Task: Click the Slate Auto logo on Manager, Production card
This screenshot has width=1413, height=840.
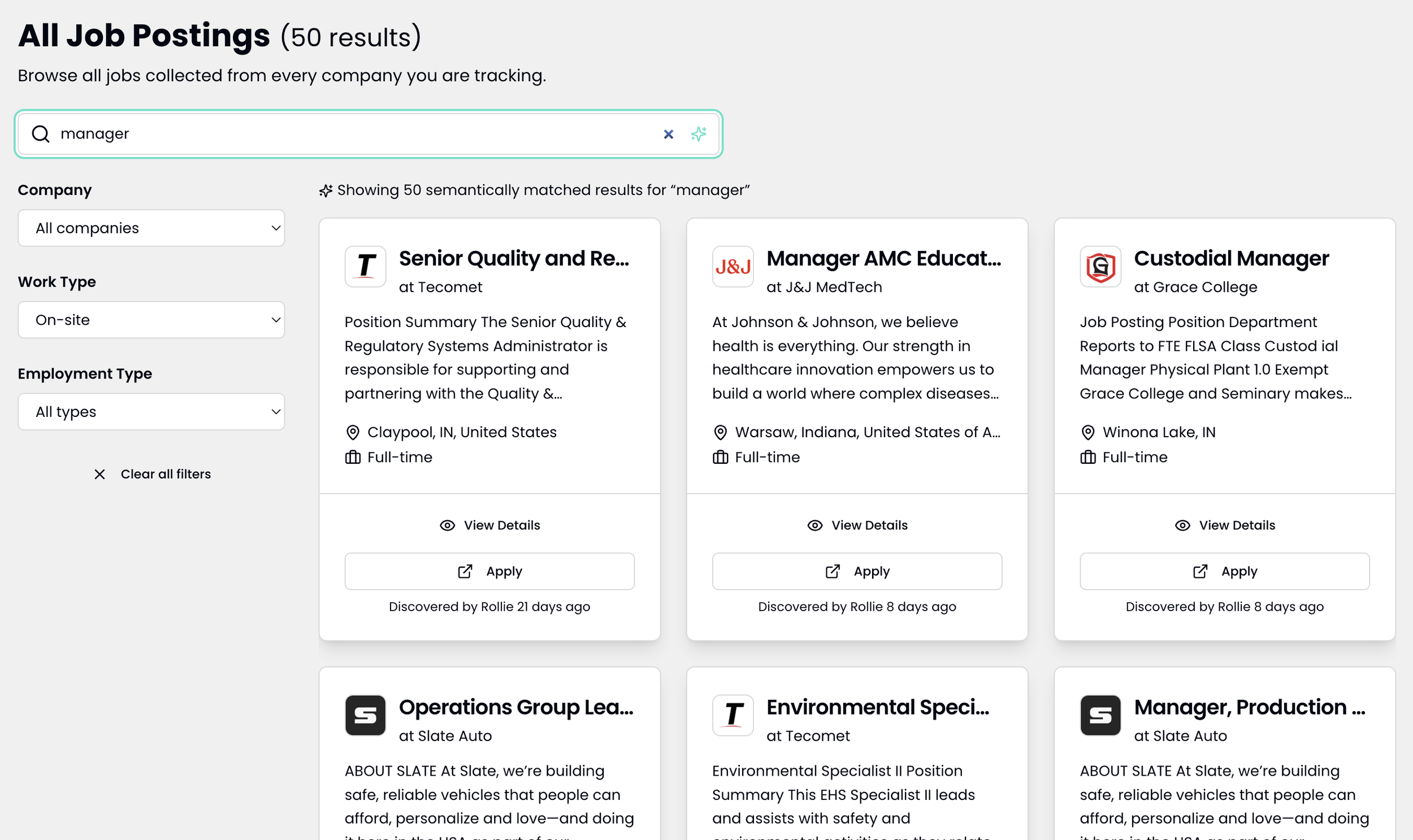Action: 1100,716
